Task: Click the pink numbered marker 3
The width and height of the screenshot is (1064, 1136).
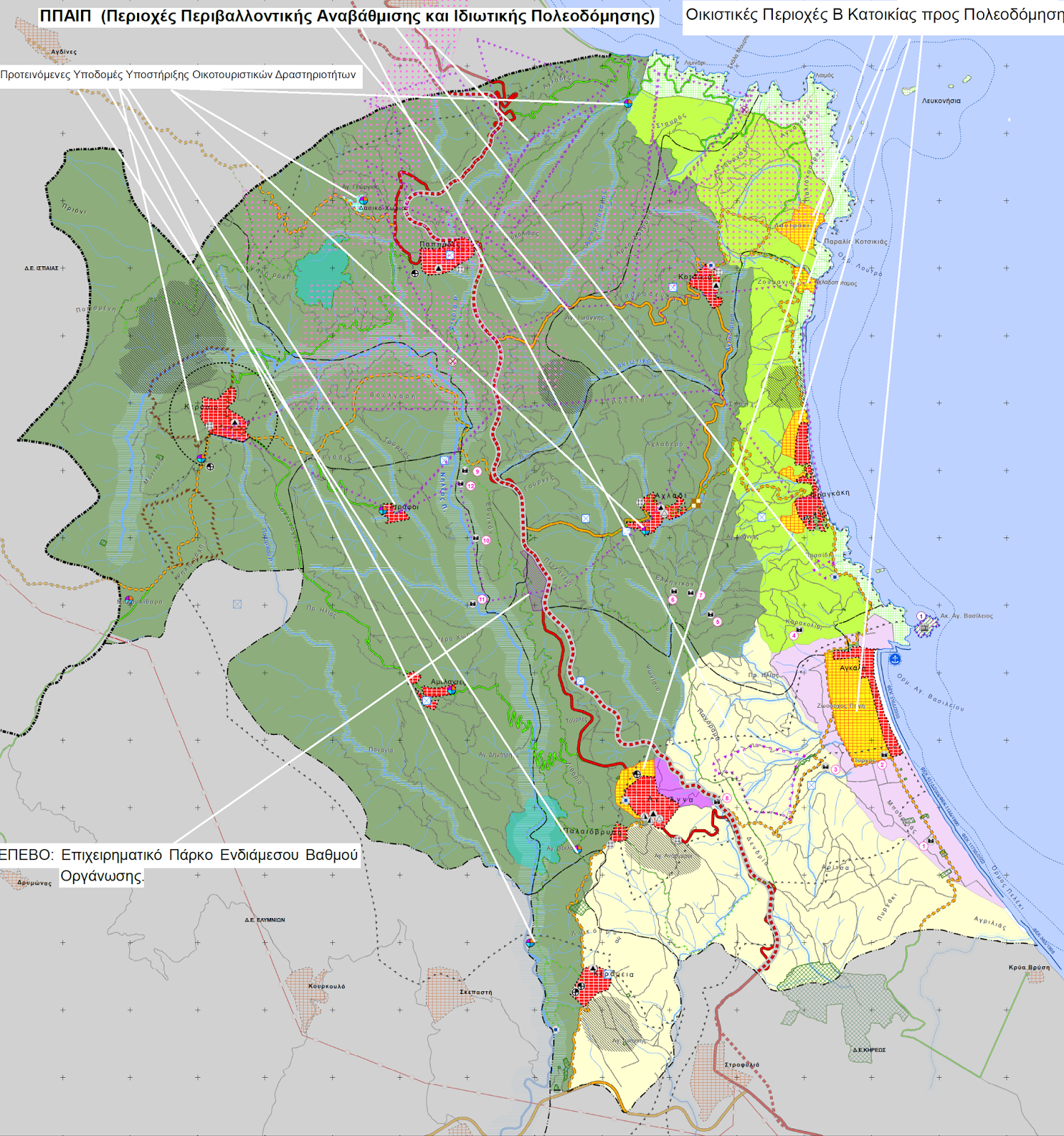Action: click(835, 770)
